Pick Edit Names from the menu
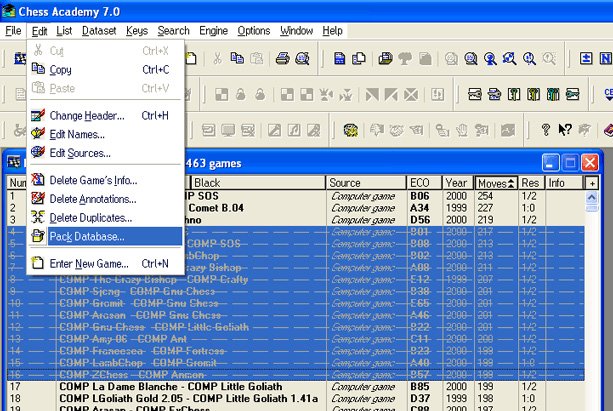Viewport: 613px width, 411px height. [77, 134]
